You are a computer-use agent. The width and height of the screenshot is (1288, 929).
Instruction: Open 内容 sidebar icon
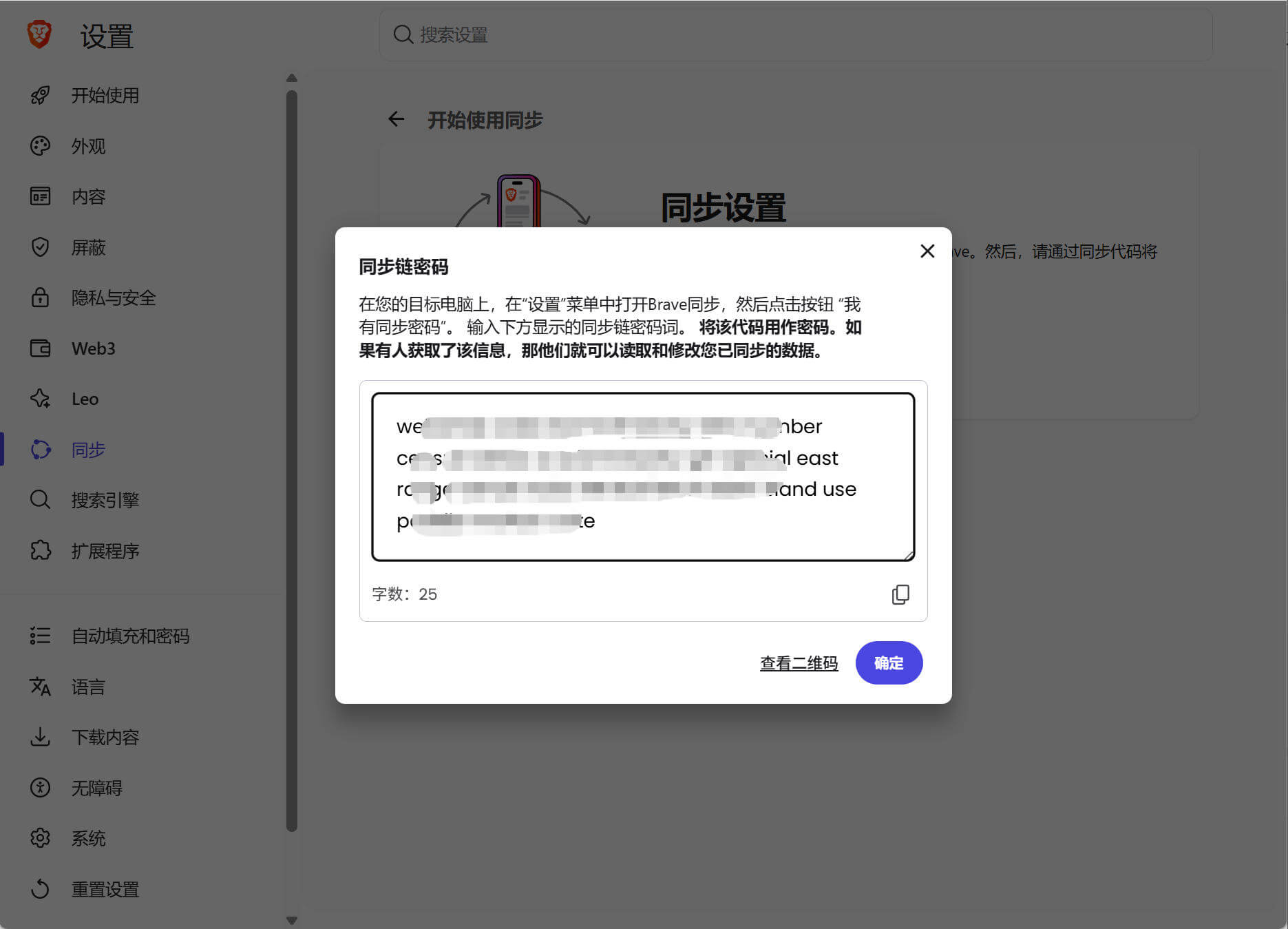point(40,196)
